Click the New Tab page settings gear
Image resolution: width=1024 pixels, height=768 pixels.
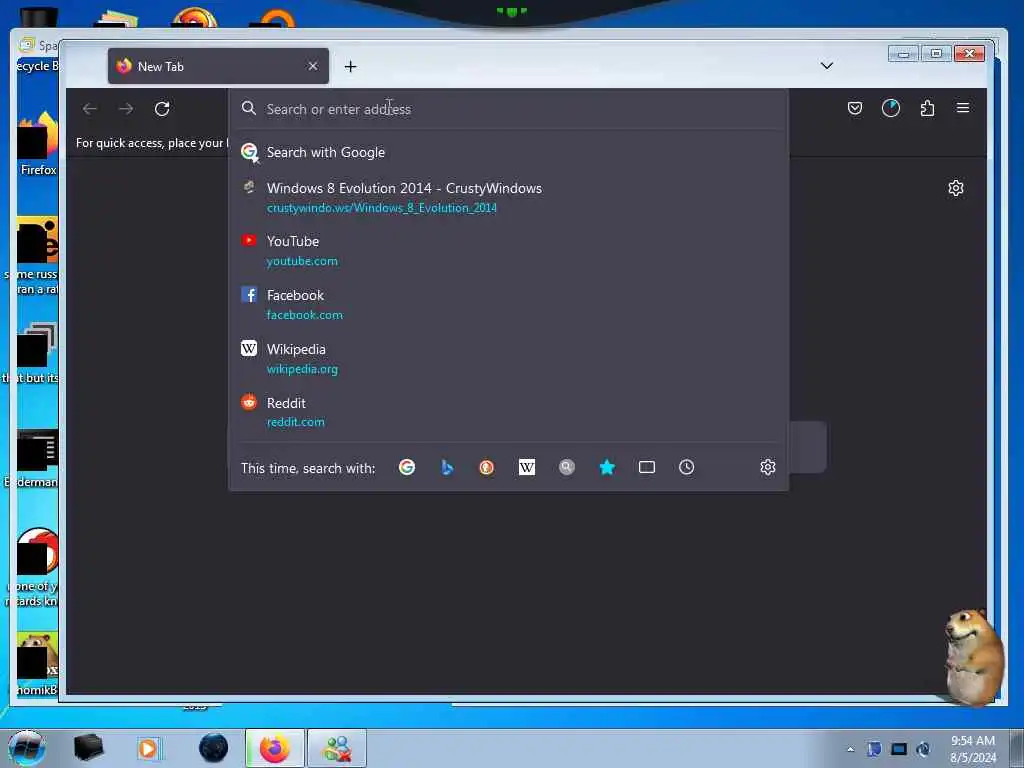tap(955, 188)
